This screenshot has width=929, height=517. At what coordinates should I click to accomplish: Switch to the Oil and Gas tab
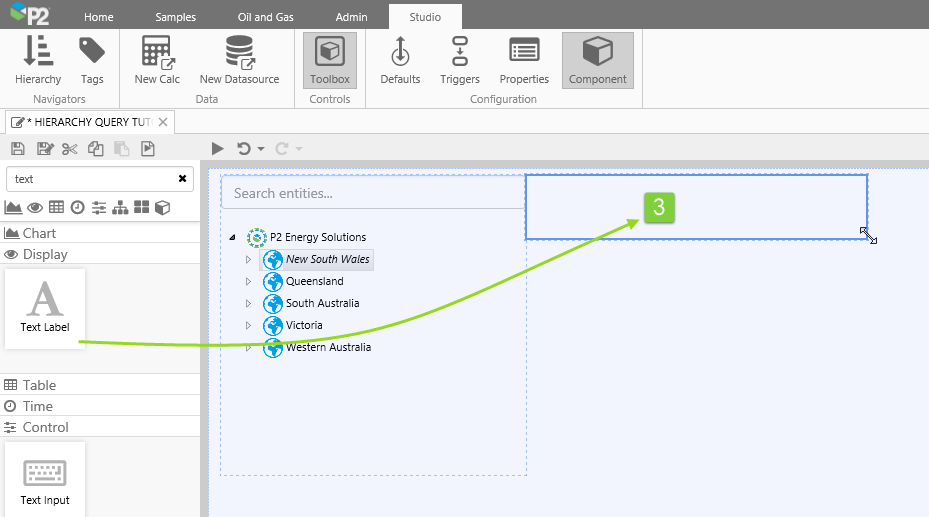click(266, 17)
